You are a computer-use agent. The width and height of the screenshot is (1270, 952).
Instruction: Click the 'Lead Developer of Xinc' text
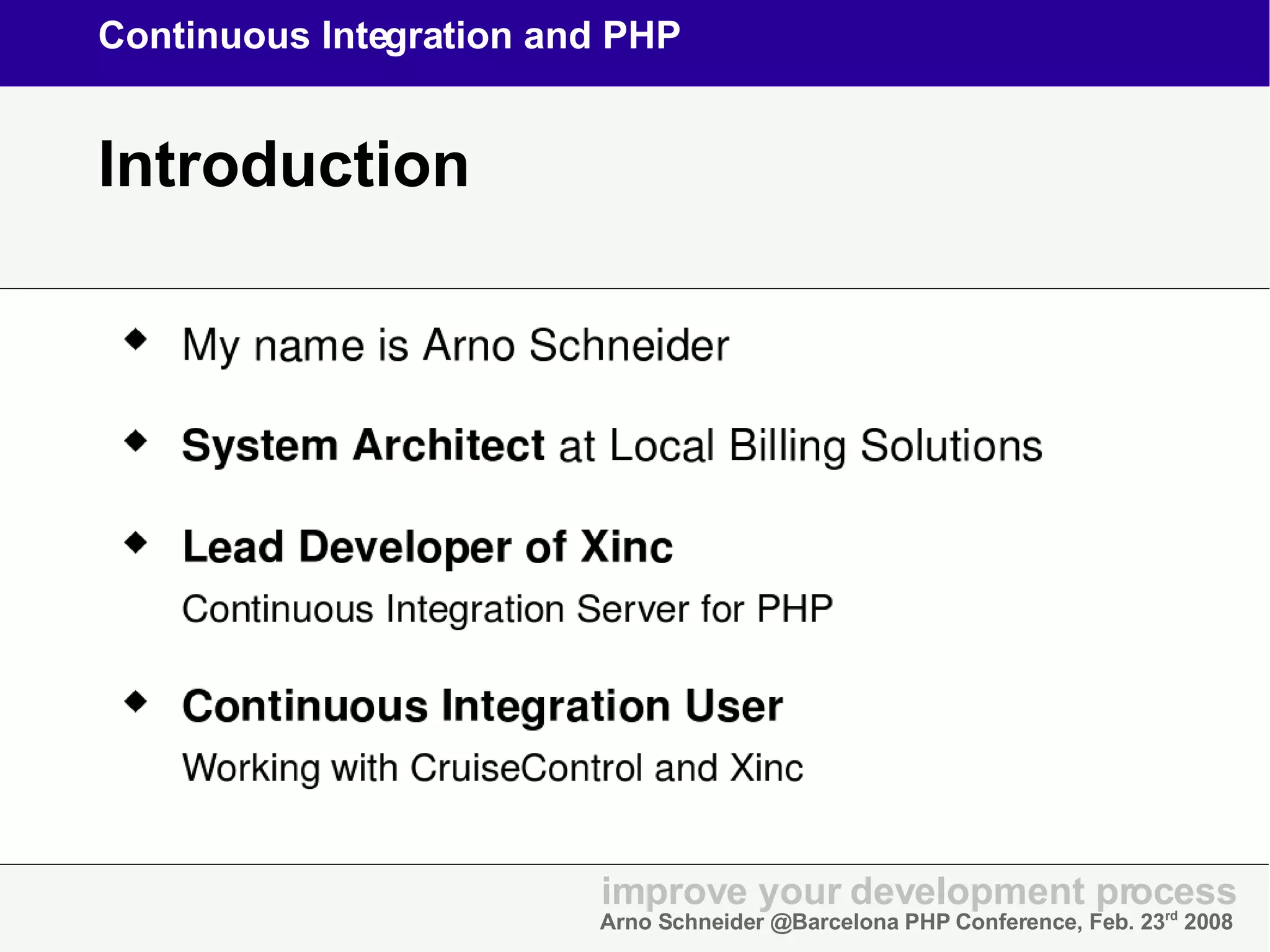[427, 548]
